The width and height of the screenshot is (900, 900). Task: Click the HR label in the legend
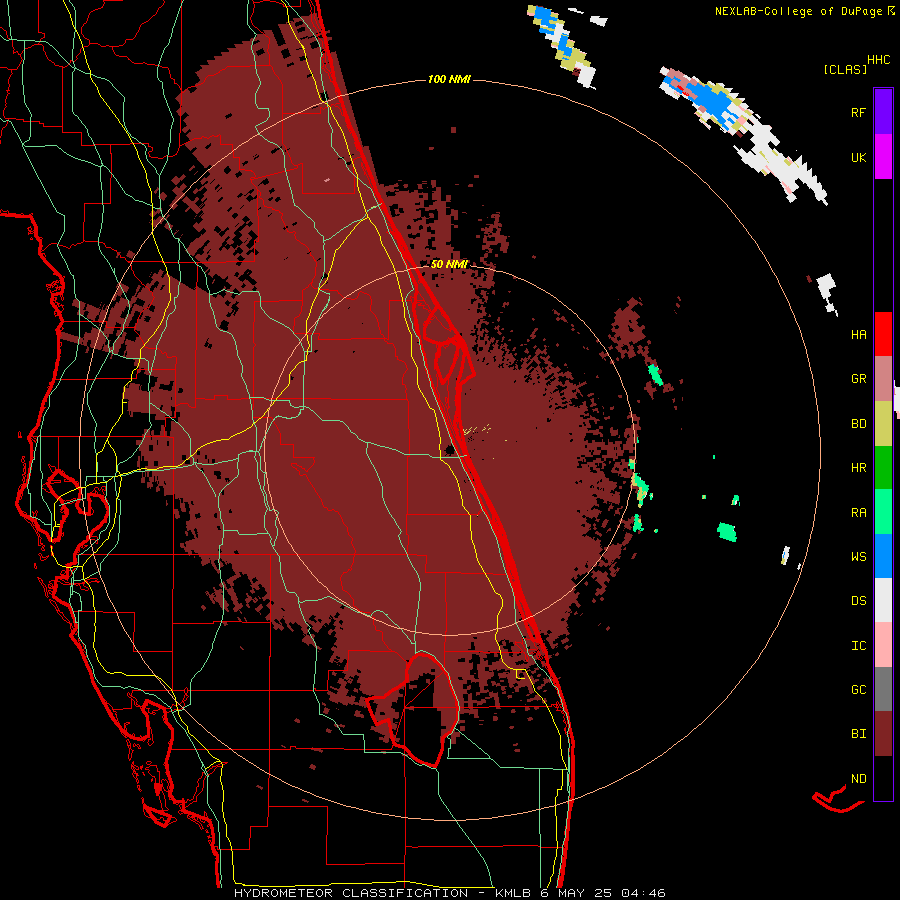coord(858,468)
